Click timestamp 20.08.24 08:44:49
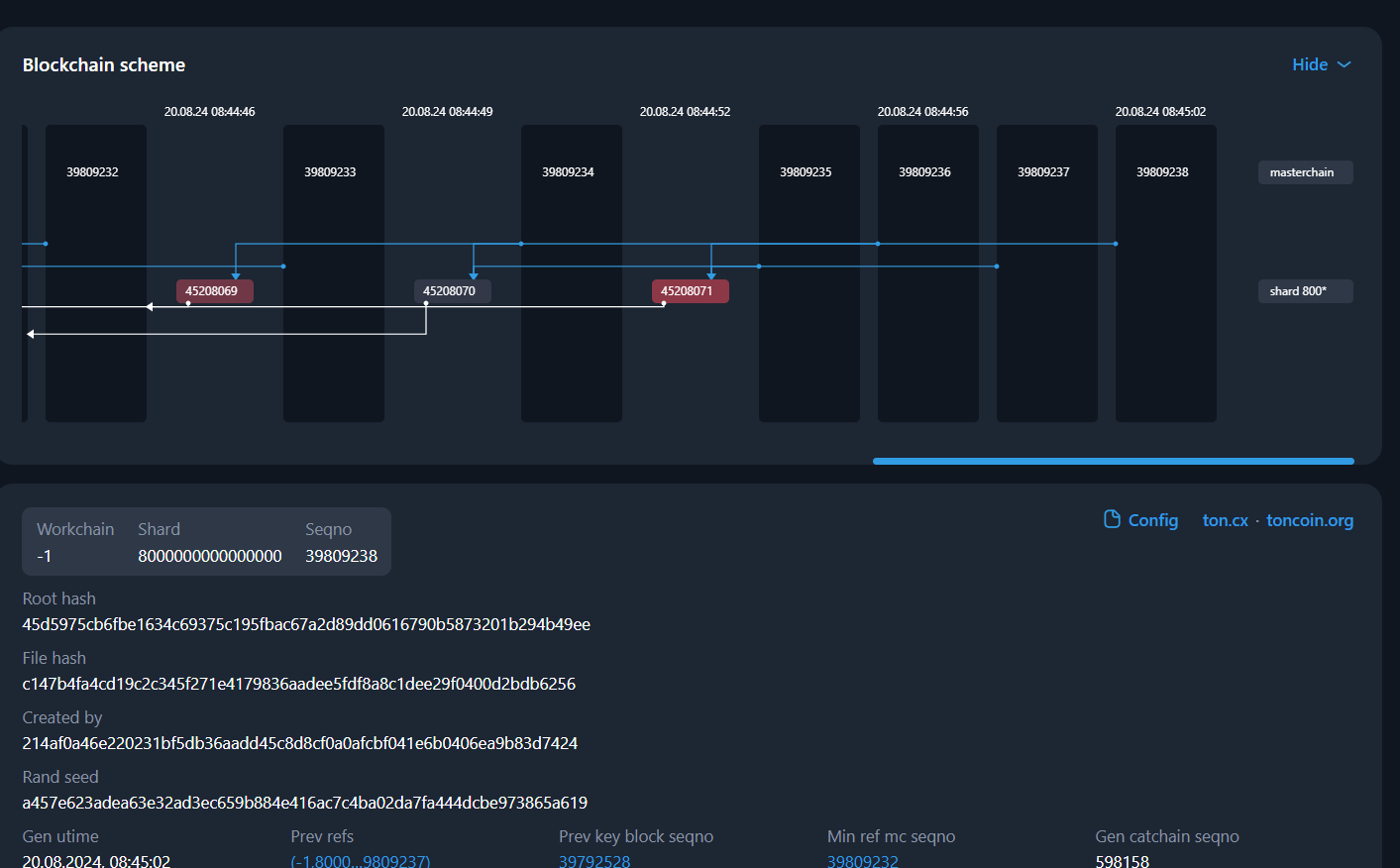 click(448, 112)
